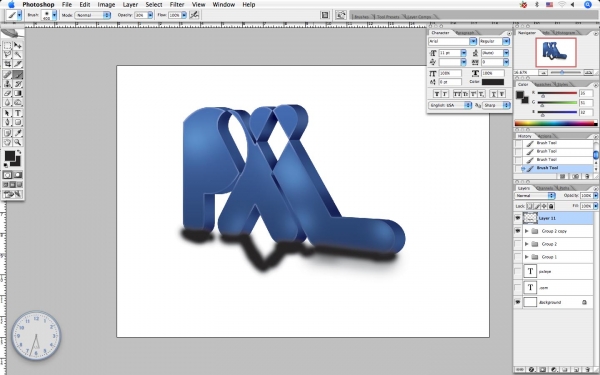The width and height of the screenshot is (600, 375).
Task: Open the Layer menu
Action: (130, 5)
